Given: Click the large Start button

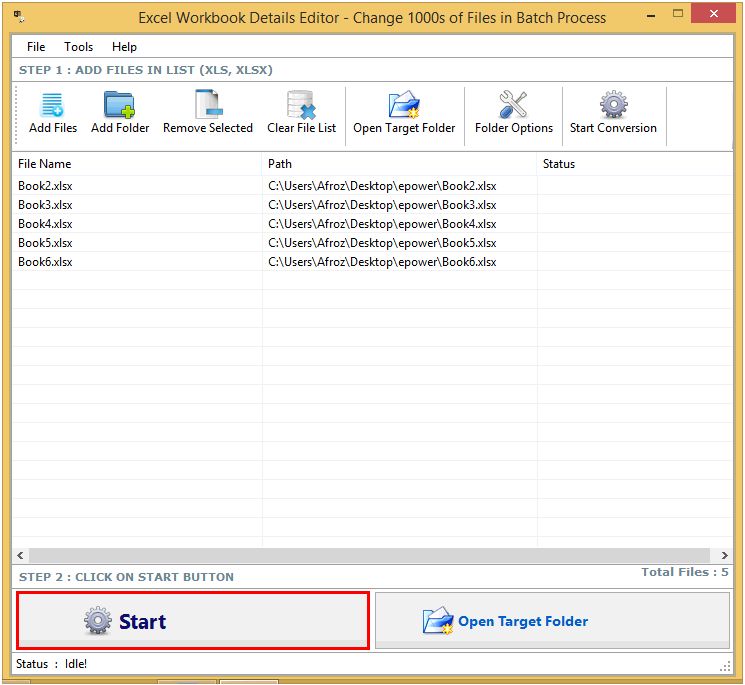Looking at the screenshot, I should tap(193, 620).
